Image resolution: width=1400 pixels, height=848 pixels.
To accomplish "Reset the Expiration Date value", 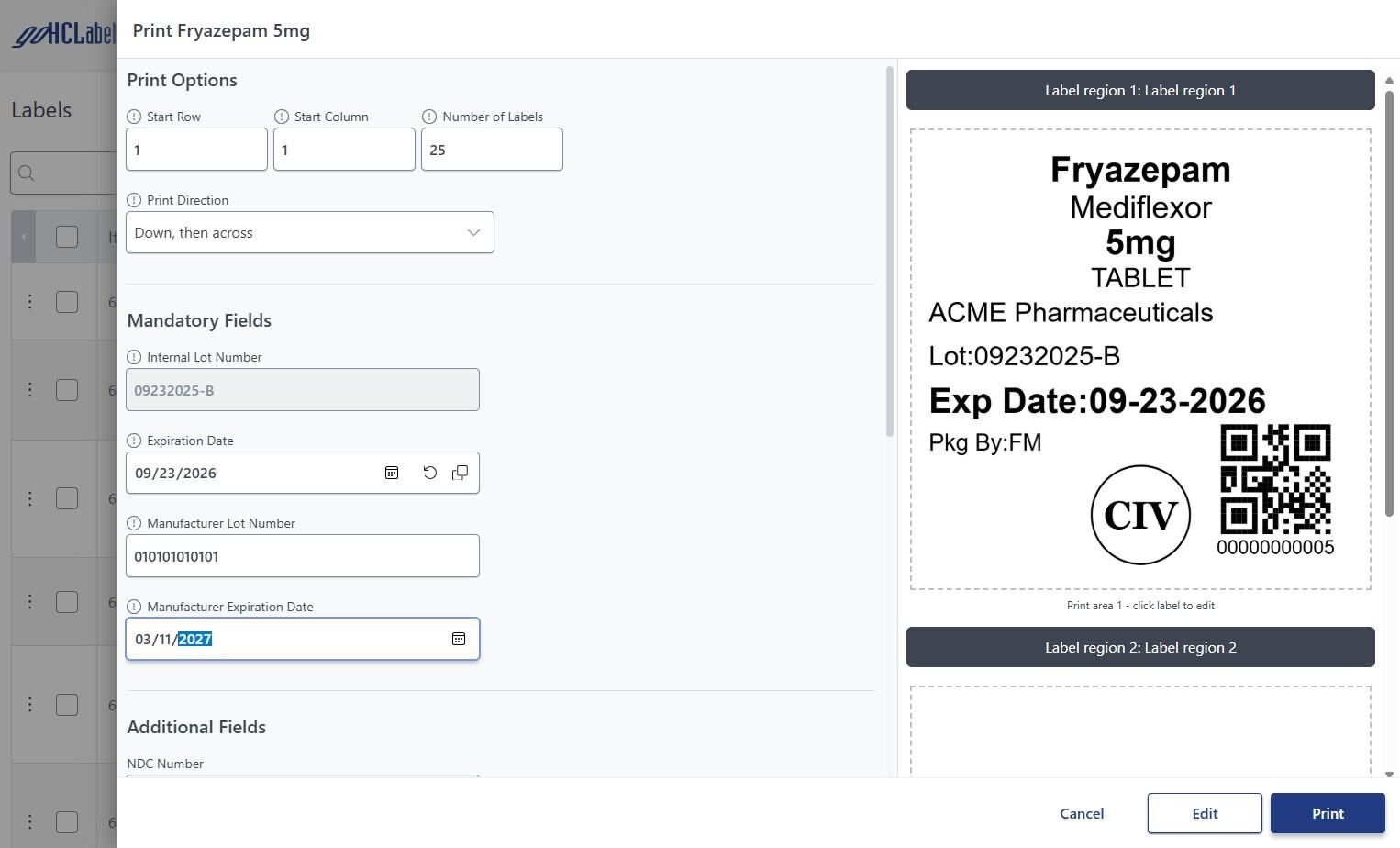I will [429, 473].
